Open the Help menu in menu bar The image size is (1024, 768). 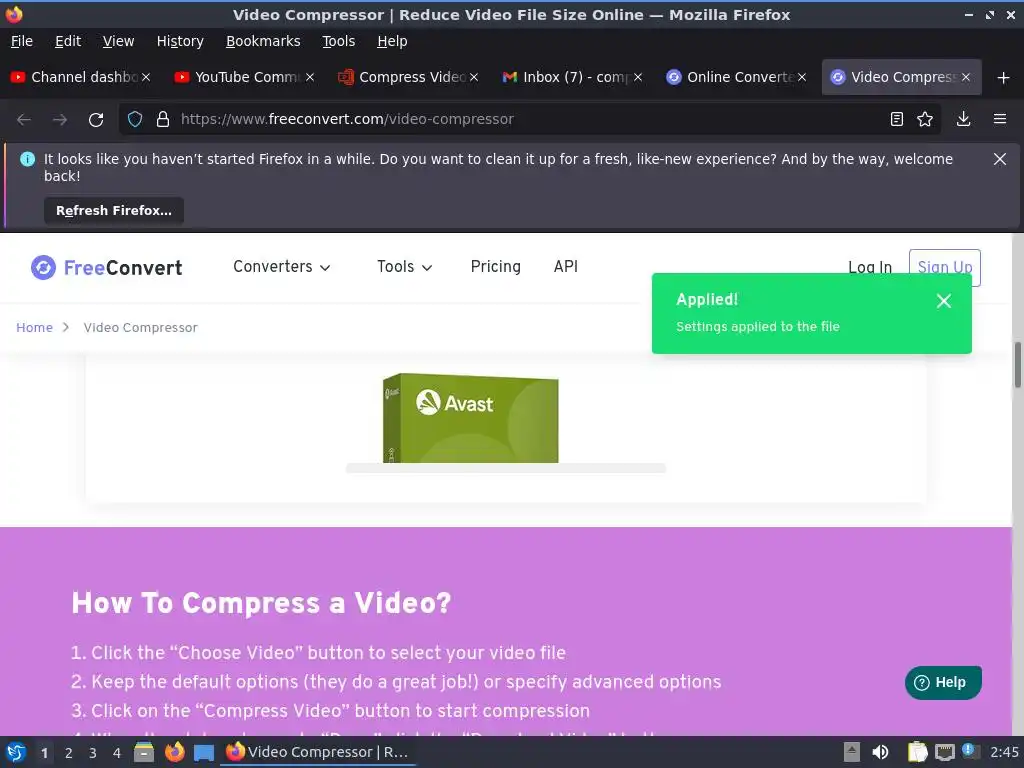click(x=392, y=41)
